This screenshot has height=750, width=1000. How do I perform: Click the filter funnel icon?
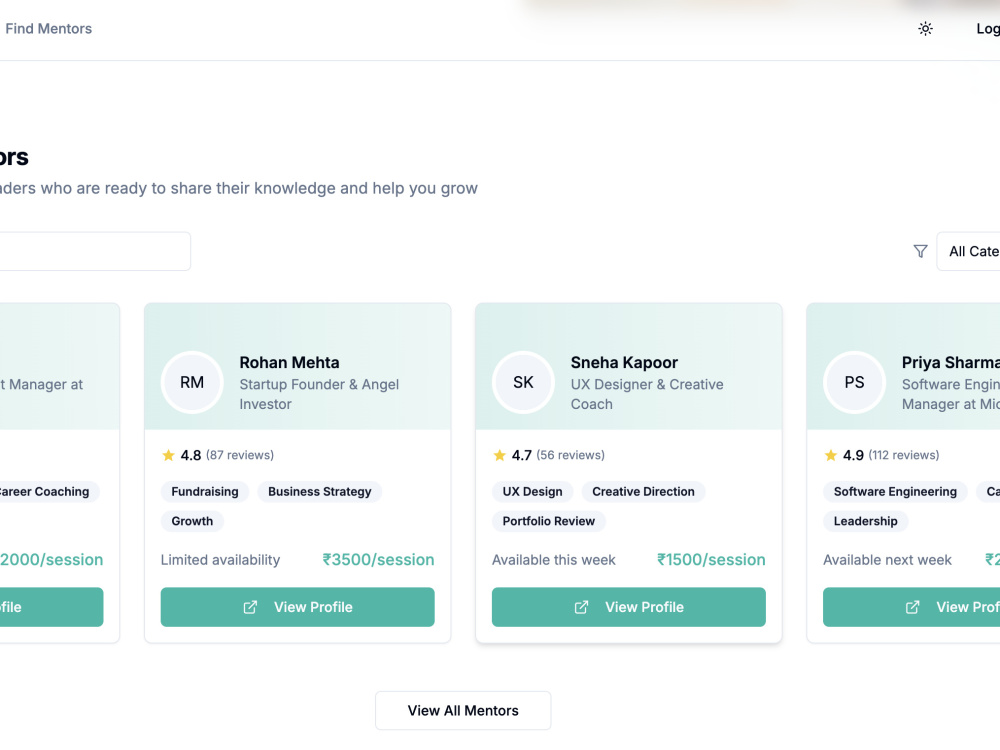(x=920, y=251)
